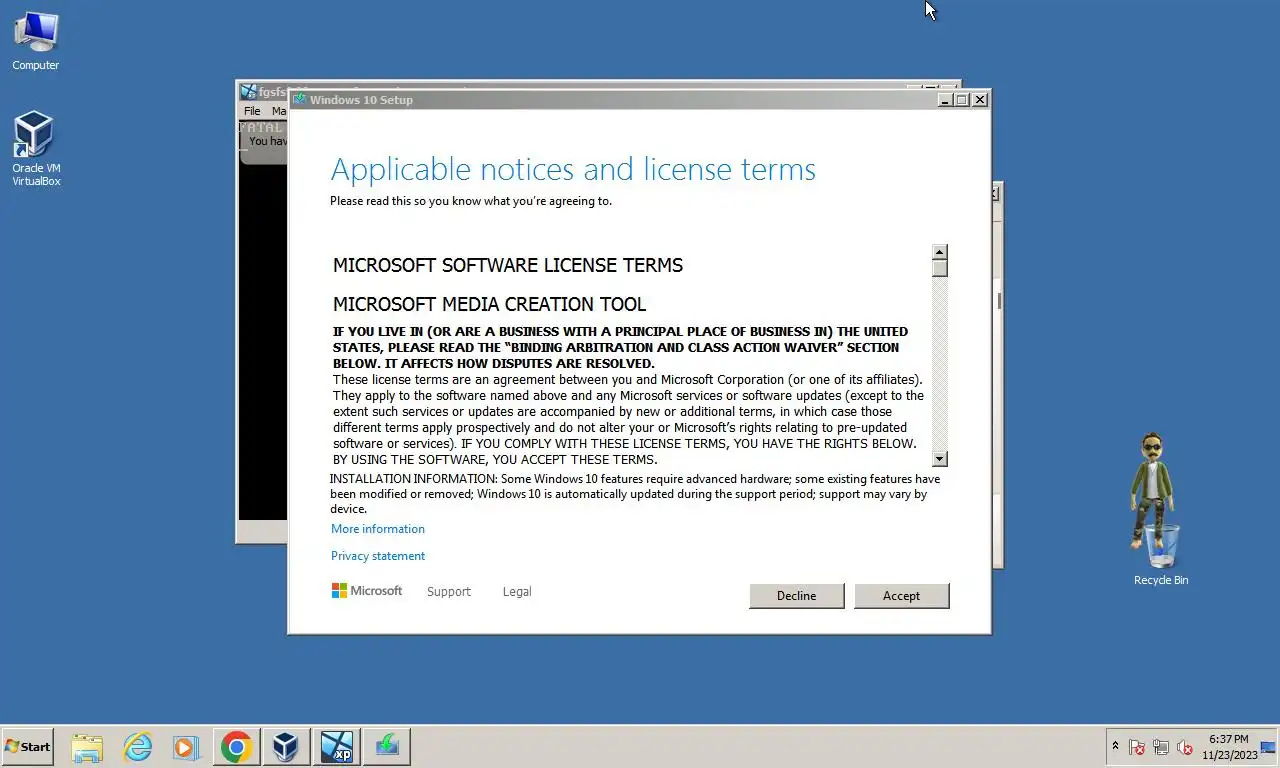Click the Applicable notices and license terms title
Image resolution: width=1280 pixels, height=768 pixels.
[x=573, y=169]
